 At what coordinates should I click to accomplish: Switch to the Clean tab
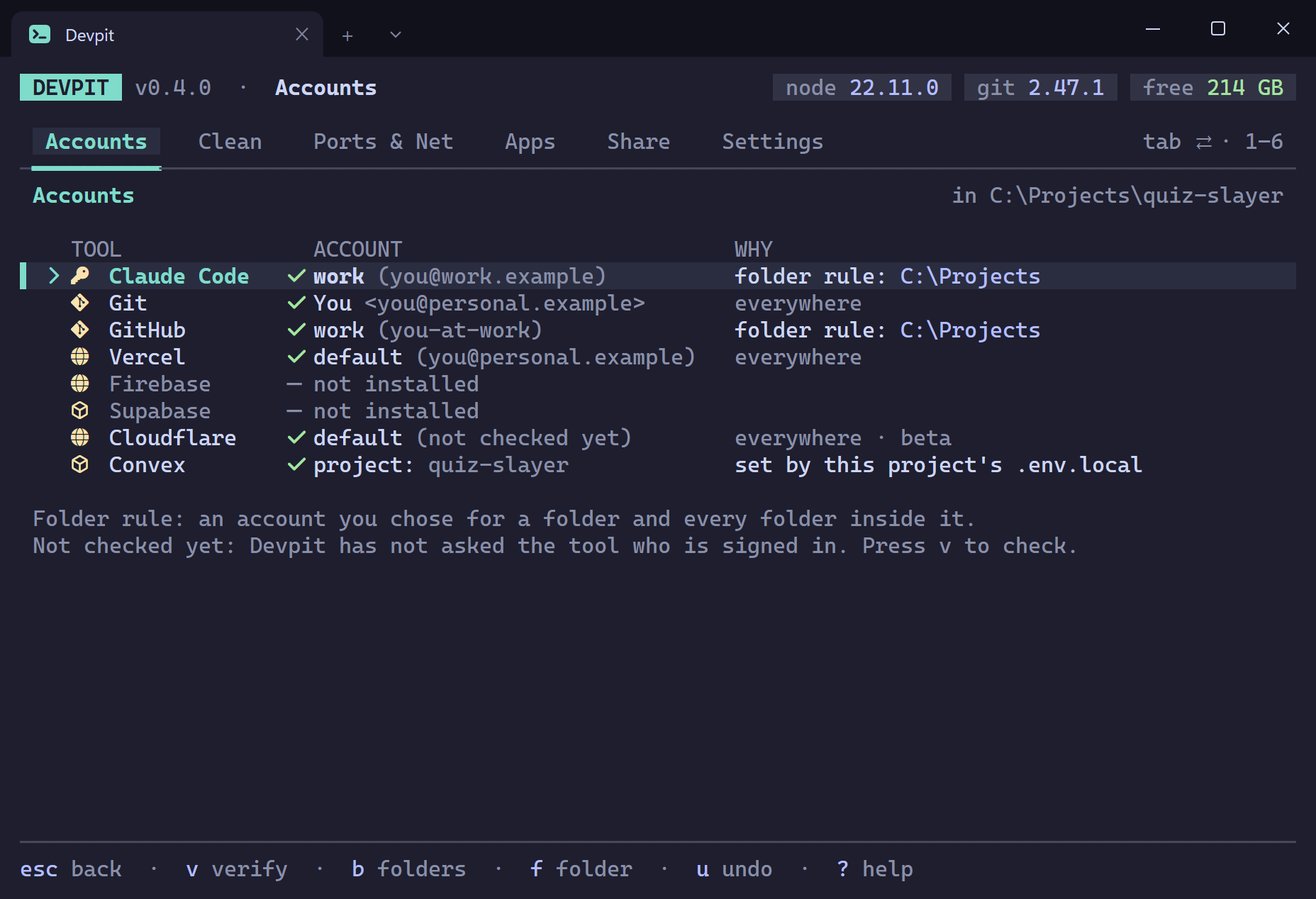tap(230, 142)
